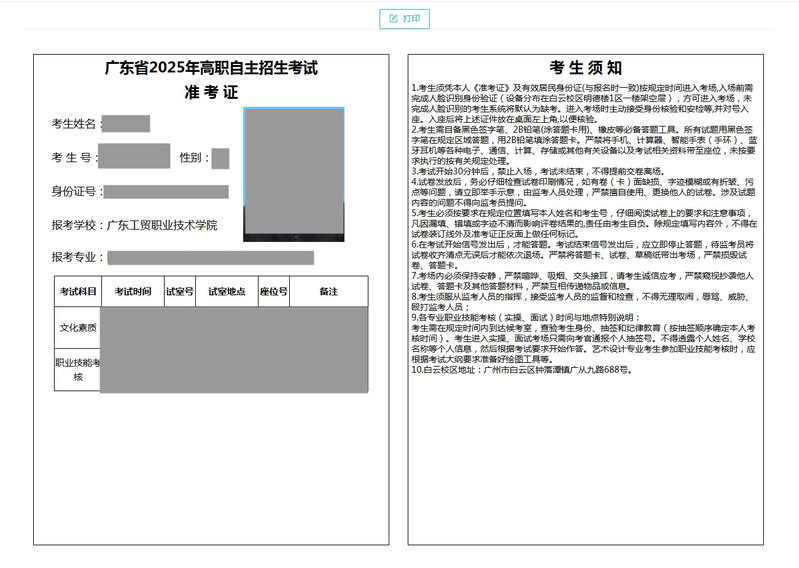
Task: Click the 白云校区地址 line in the notice
Action: pyautogui.click(x=521, y=369)
